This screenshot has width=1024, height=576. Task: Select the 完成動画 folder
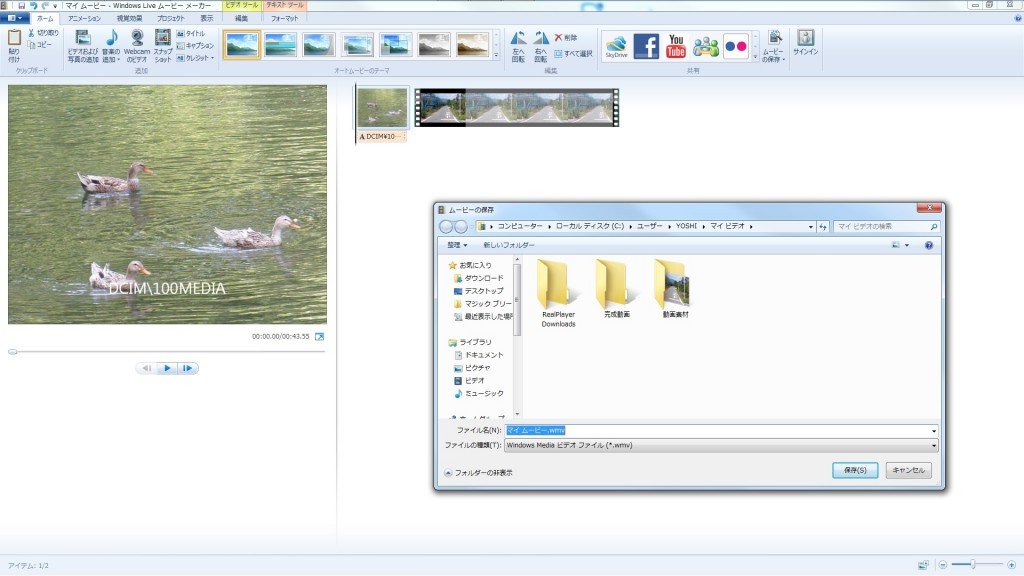616,289
